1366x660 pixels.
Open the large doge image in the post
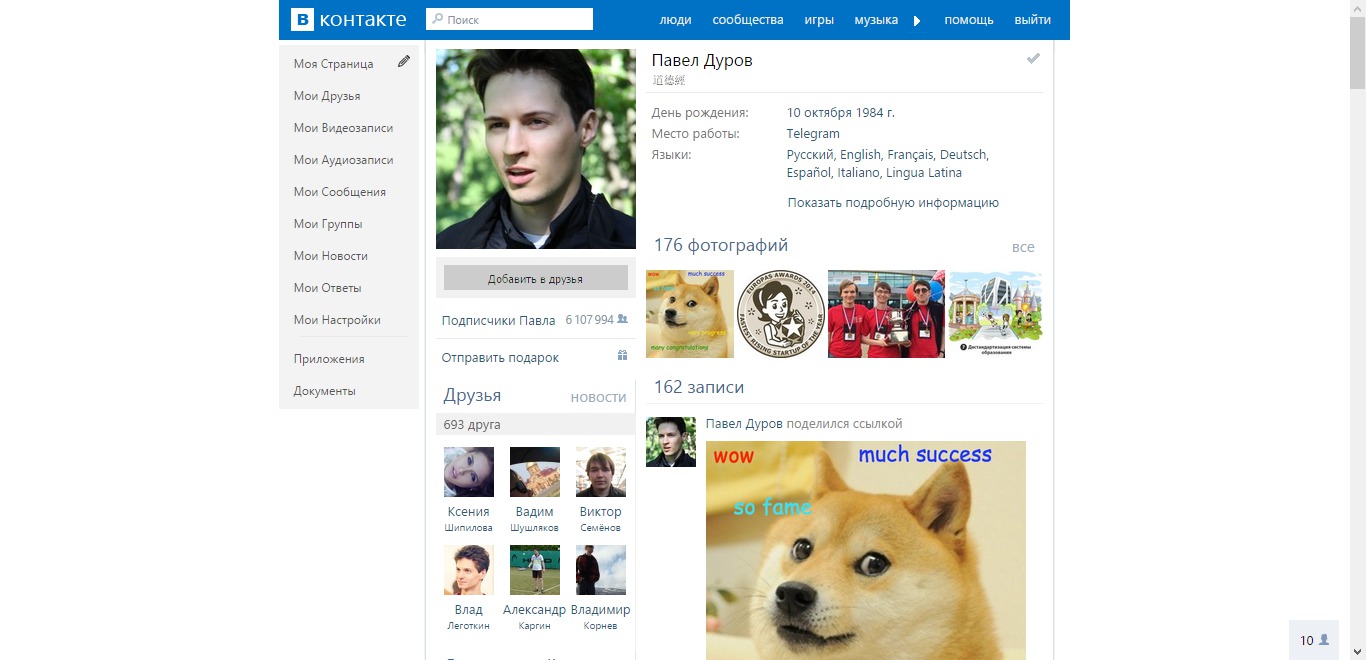[x=866, y=550]
